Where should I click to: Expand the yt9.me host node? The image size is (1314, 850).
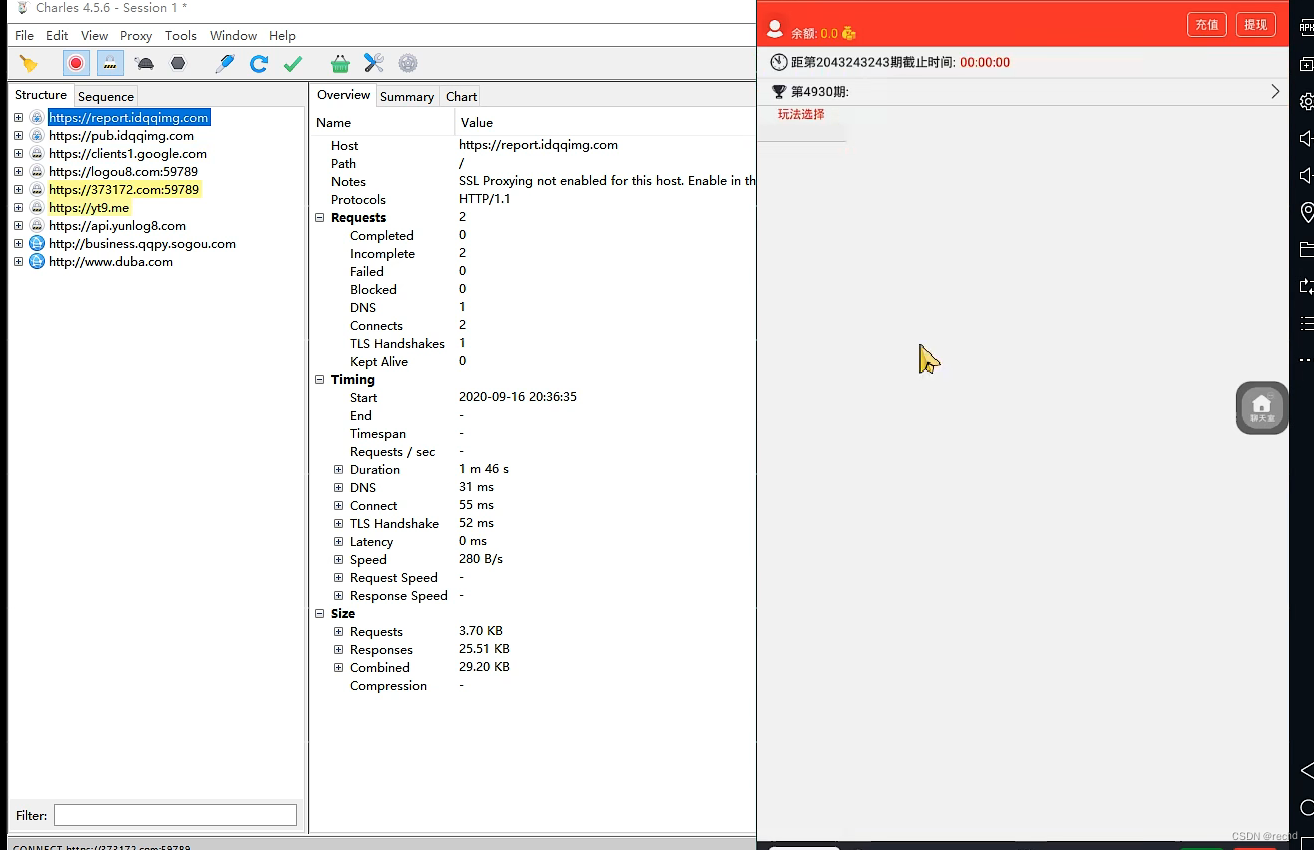pos(18,208)
